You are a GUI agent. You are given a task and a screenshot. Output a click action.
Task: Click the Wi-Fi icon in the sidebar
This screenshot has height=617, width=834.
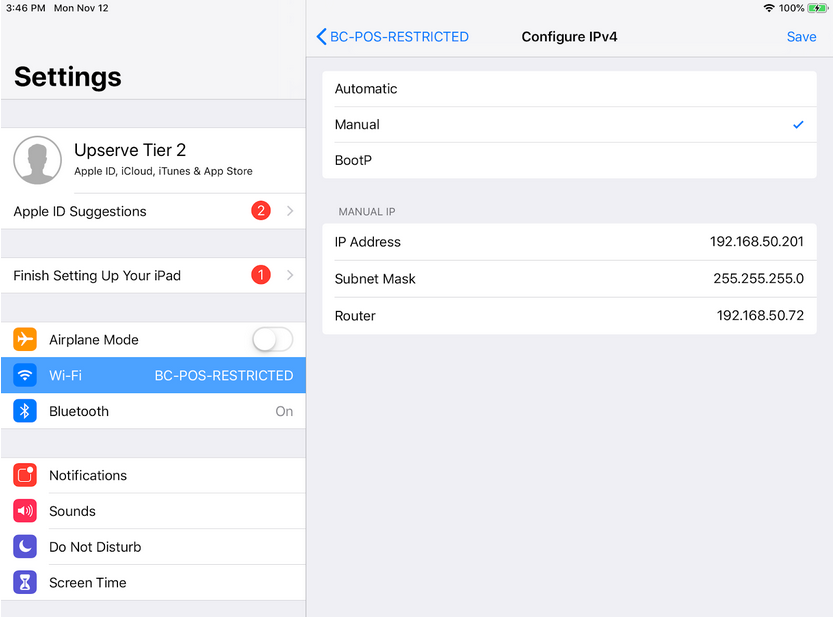pyautogui.click(x=24, y=375)
